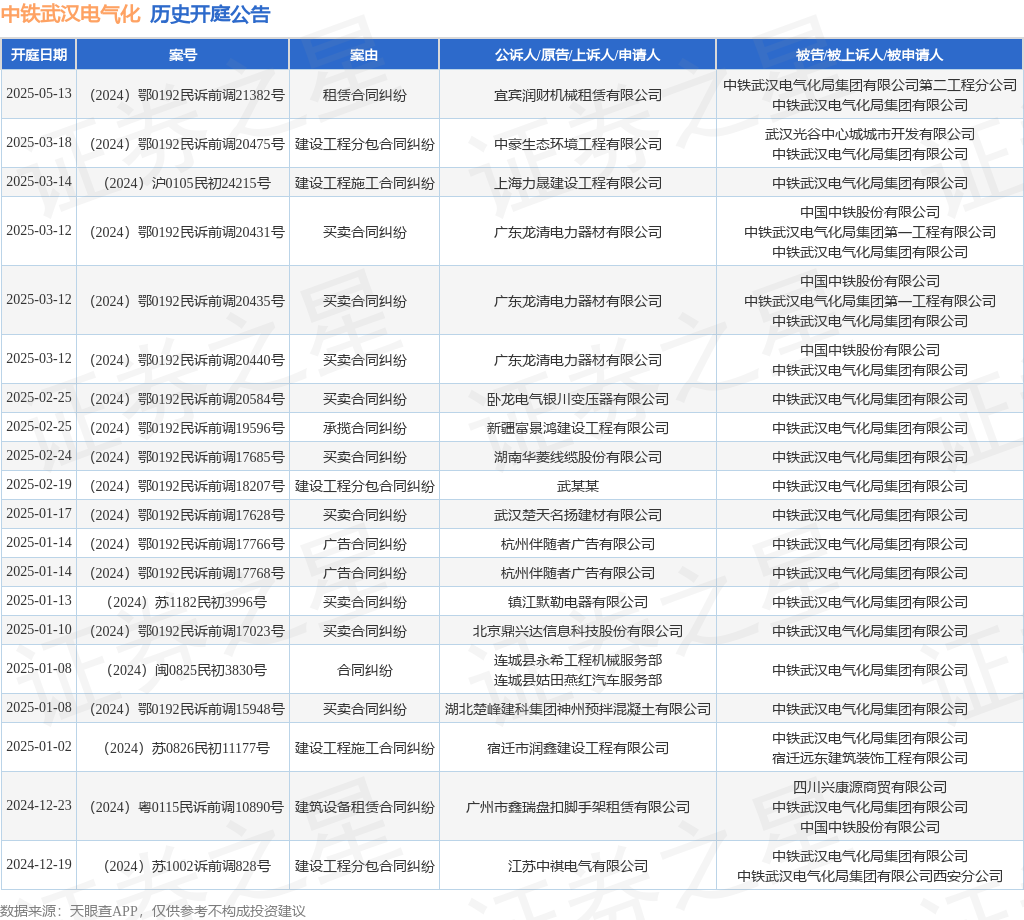
Task: Click plaintiff 湖南华菱线缆股份有限公司
Action: (x=577, y=458)
